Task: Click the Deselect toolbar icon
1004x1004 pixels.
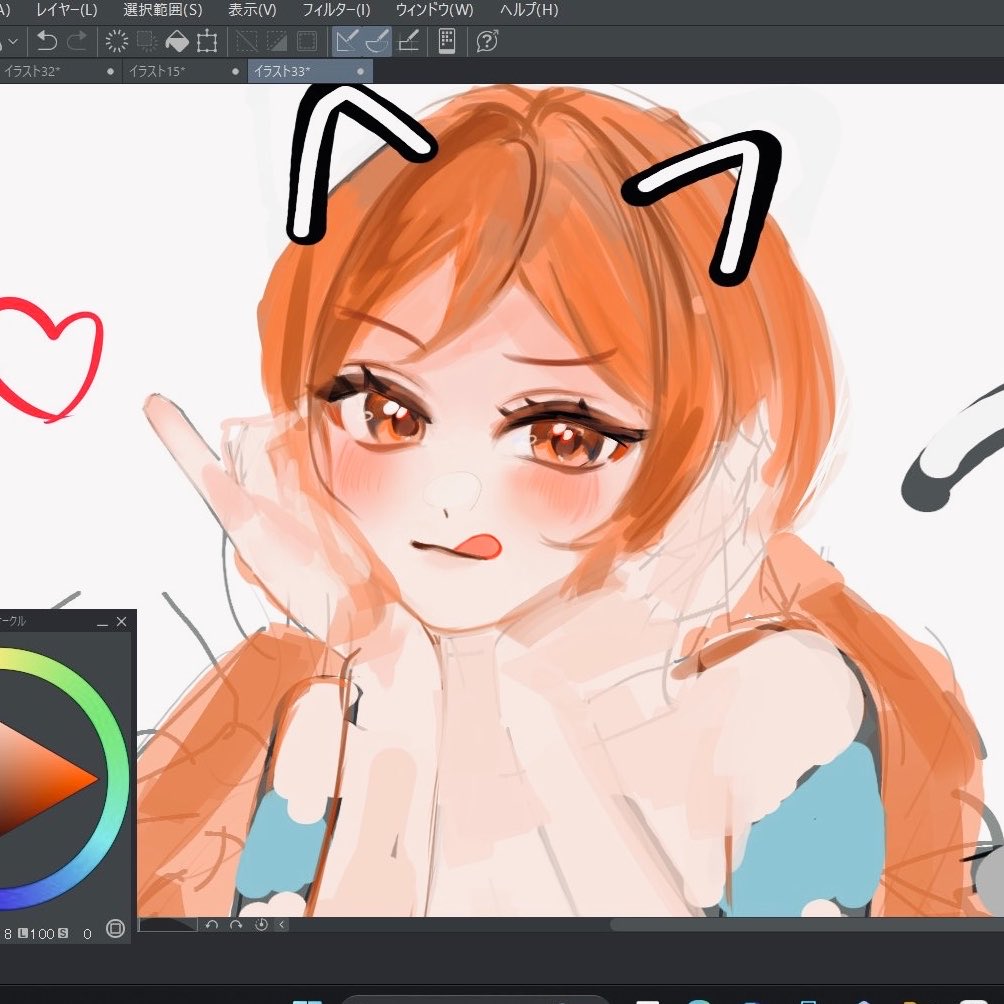Action: click(247, 42)
